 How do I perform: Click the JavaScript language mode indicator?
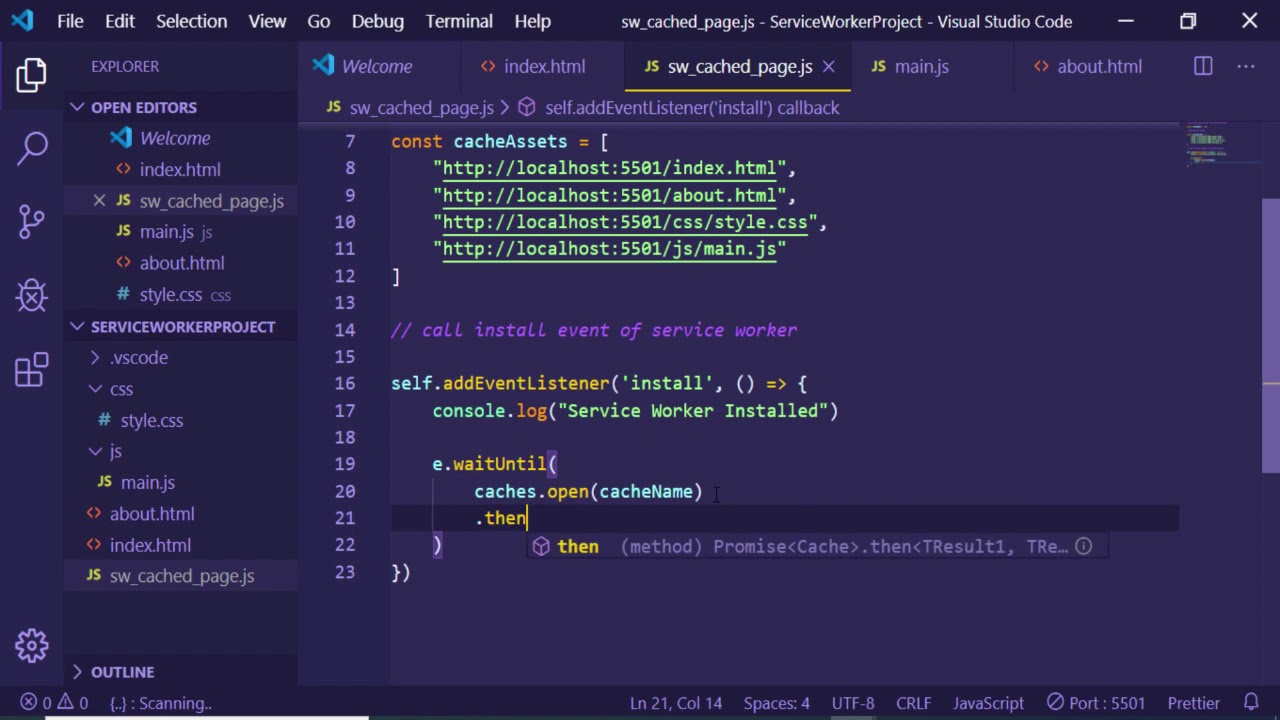click(988, 703)
